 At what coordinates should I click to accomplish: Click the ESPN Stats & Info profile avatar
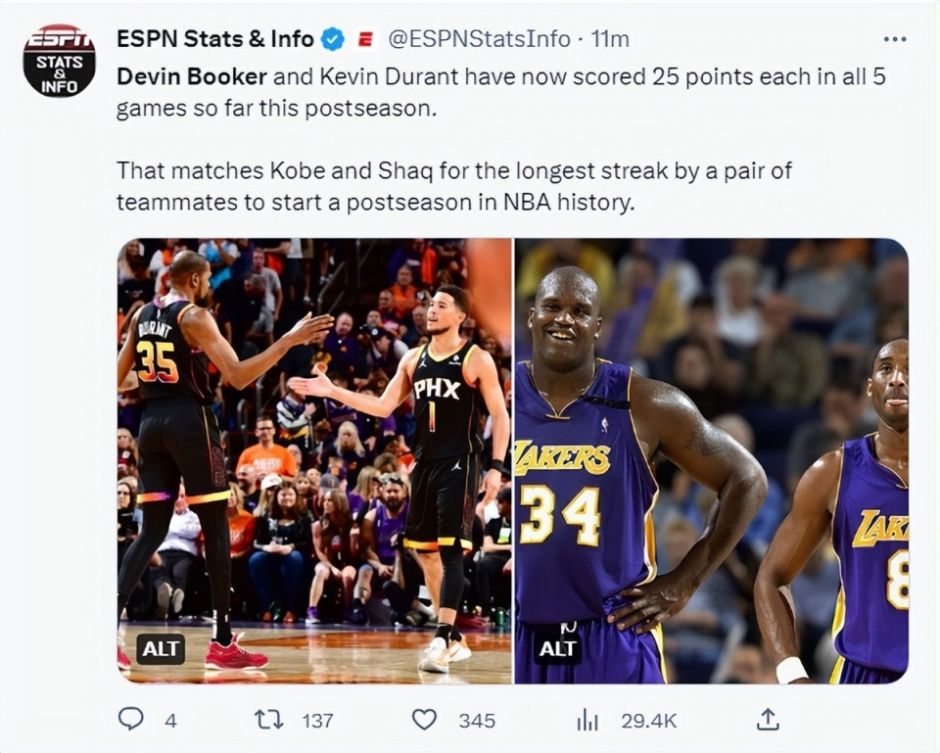pyautogui.click(x=59, y=61)
